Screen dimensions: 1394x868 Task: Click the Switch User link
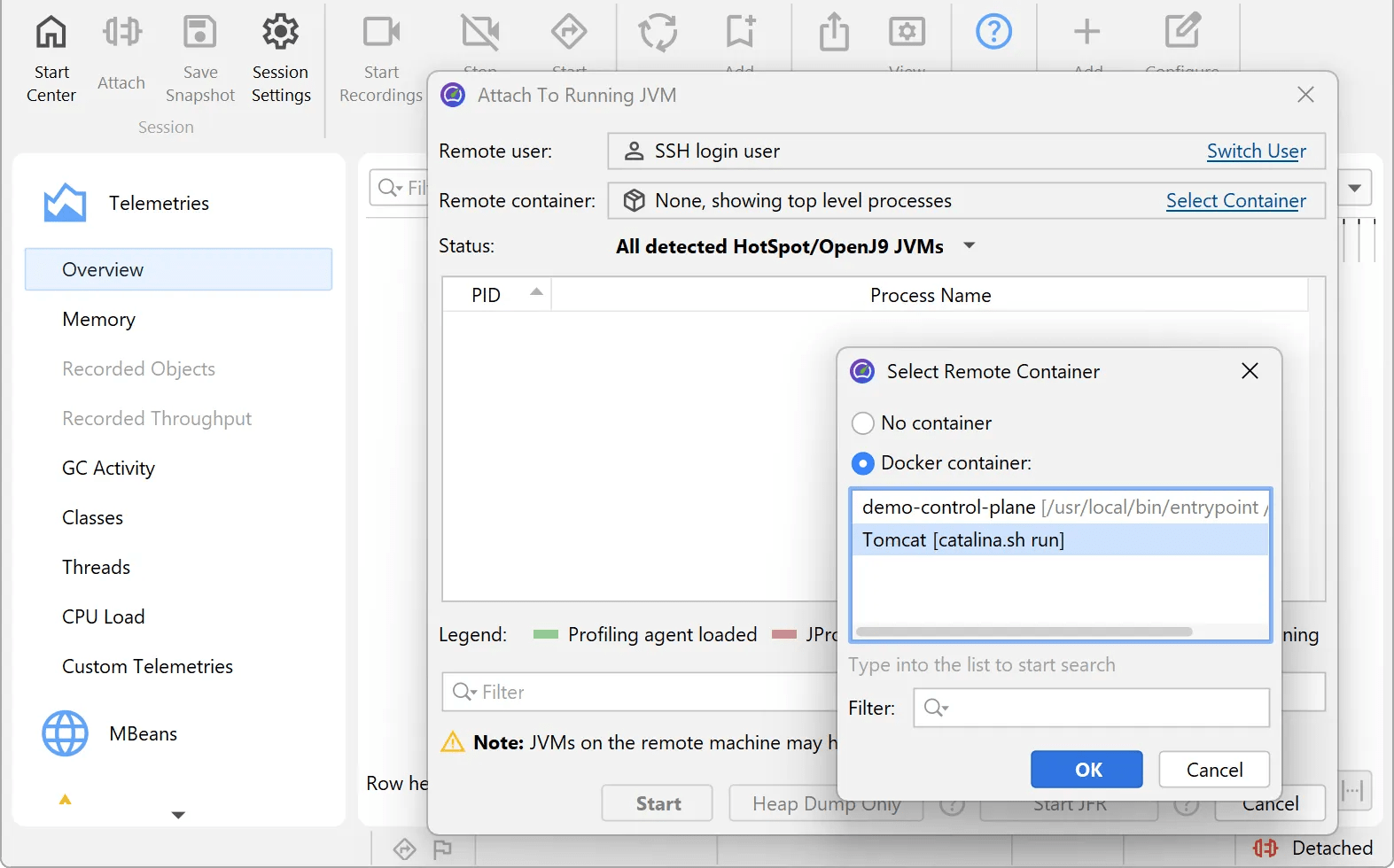[1256, 151]
